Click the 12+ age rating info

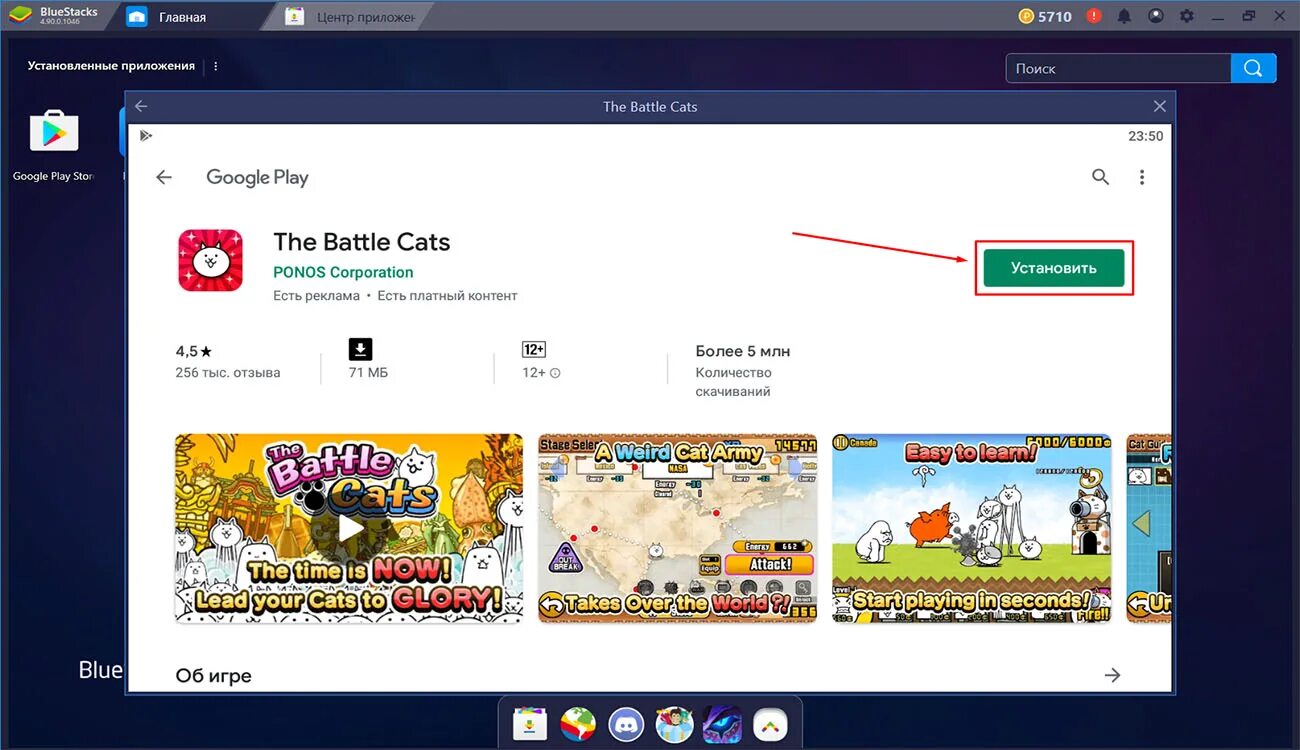click(541, 373)
